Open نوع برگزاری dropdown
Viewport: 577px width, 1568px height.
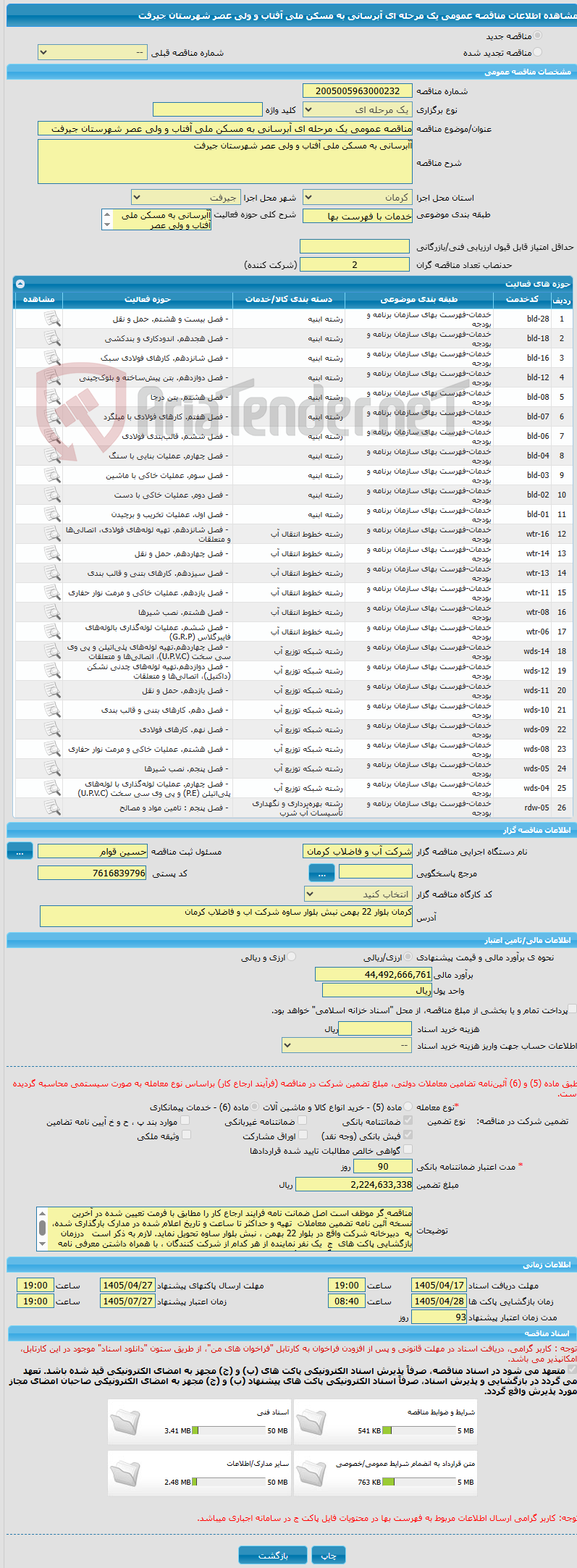(x=358, y=110)
